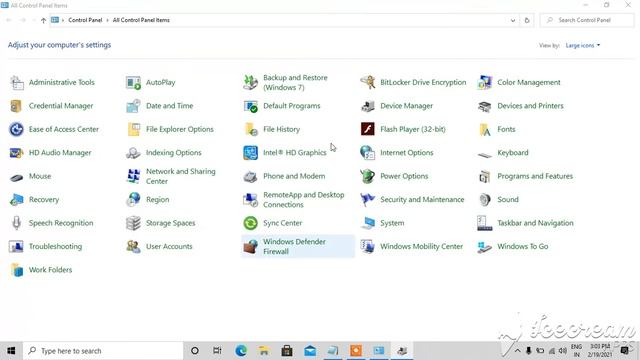
Task: Open the Fonts icon
Action: (x=484, y=129)
